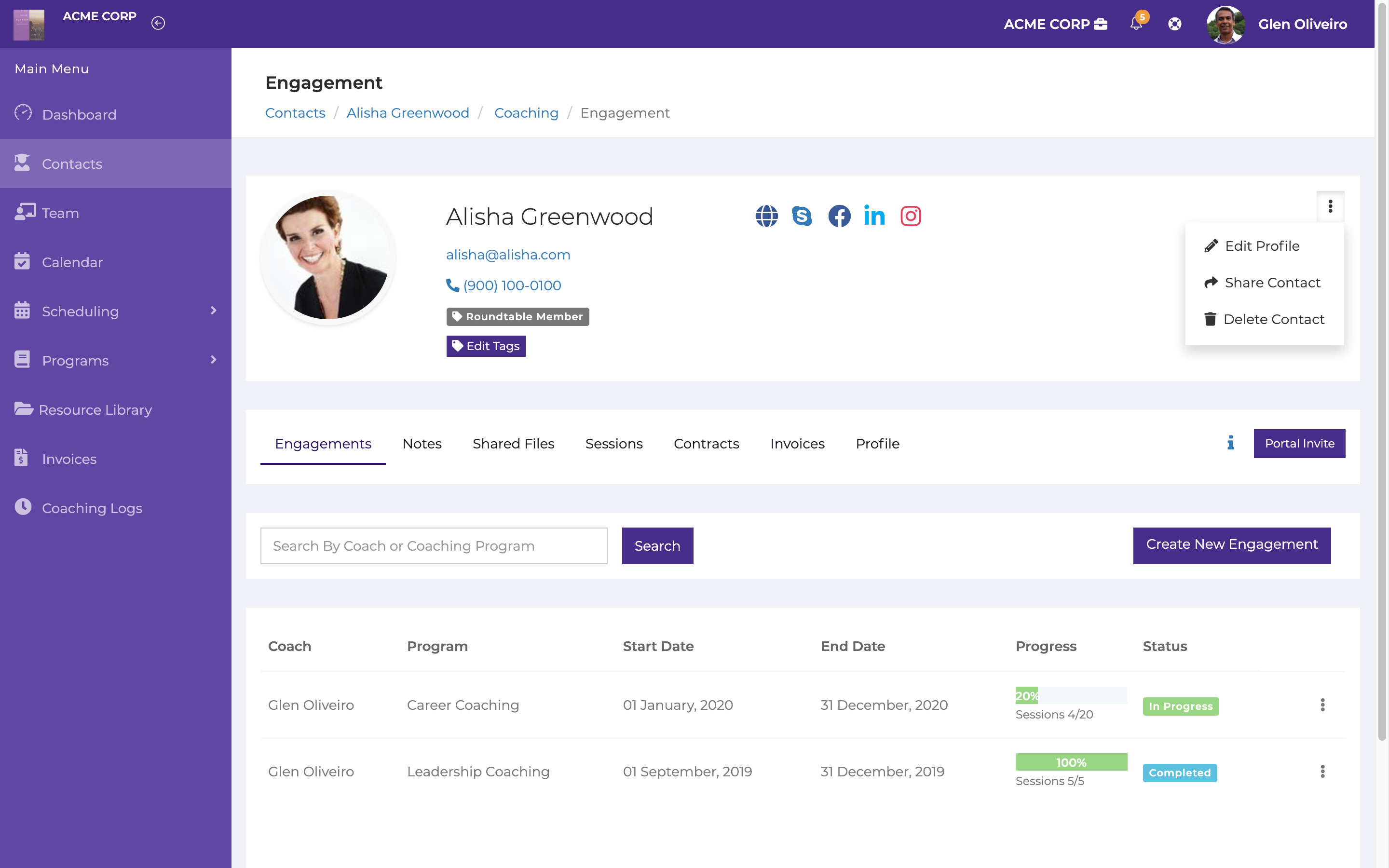1389x868 pixels.
Task: Click Alisha Greenwood's profile photo
Action: (328, 257)
